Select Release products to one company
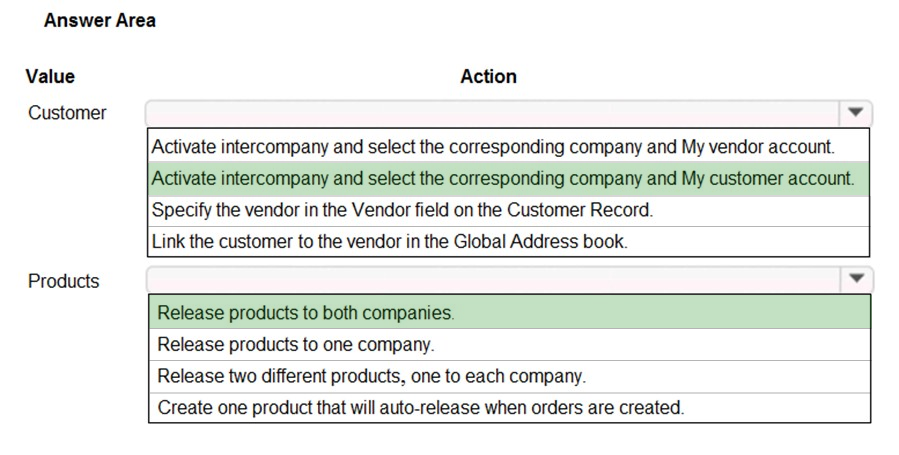Image resolution: width=899 pixels, height=455 pixels. 510,344
